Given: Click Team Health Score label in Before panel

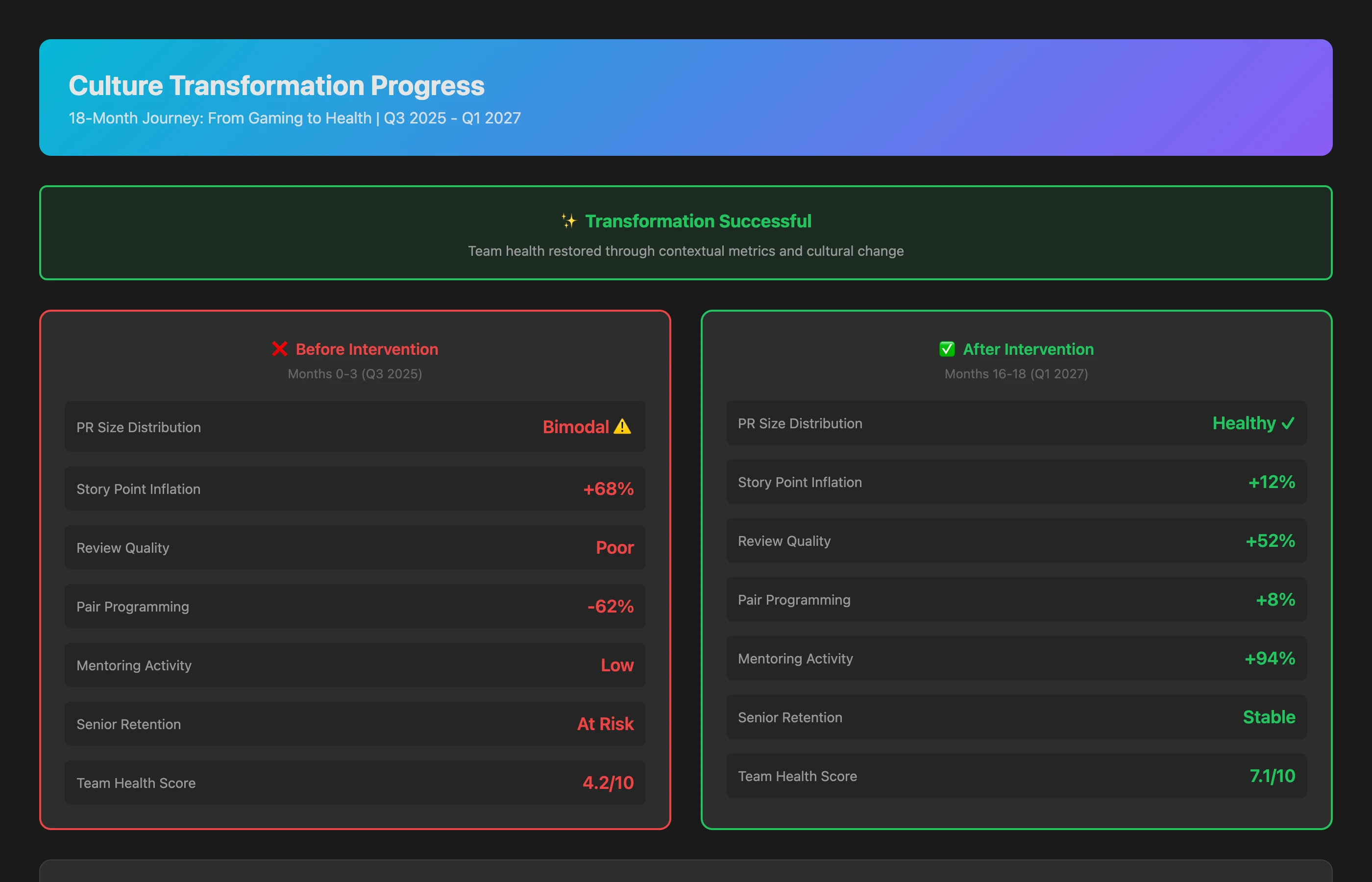Looking at the screenshot, I should 136,783.
